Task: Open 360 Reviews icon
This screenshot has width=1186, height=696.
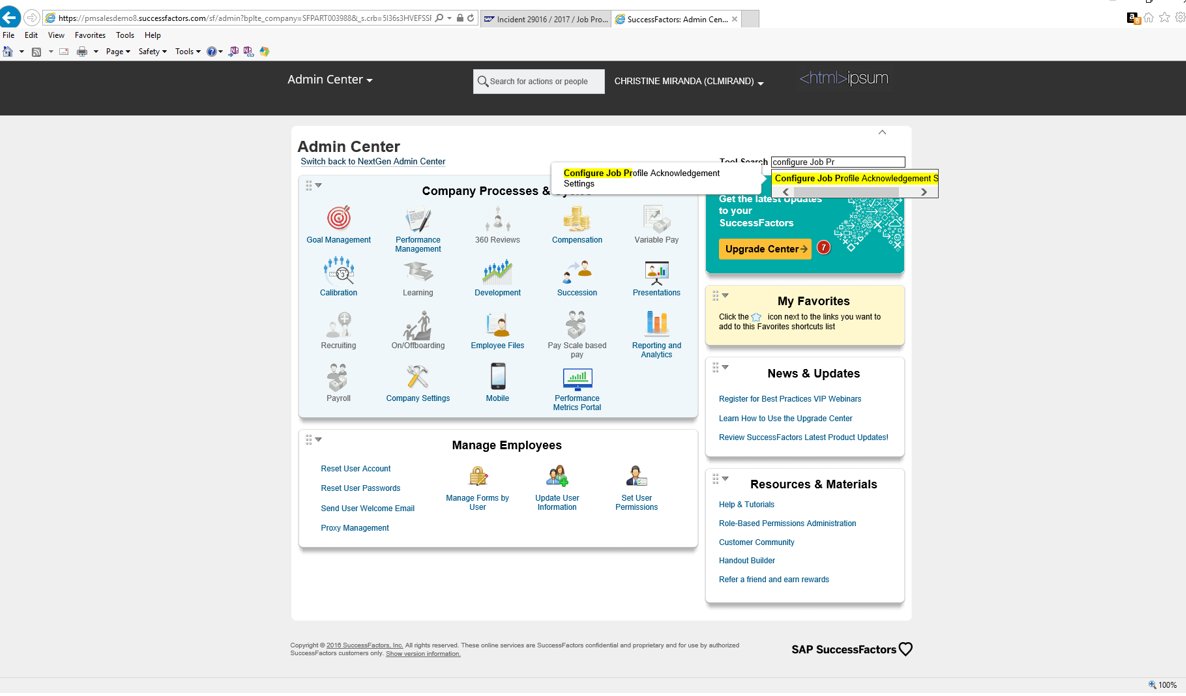Action: pyautogui.click(x=497, y=219)
